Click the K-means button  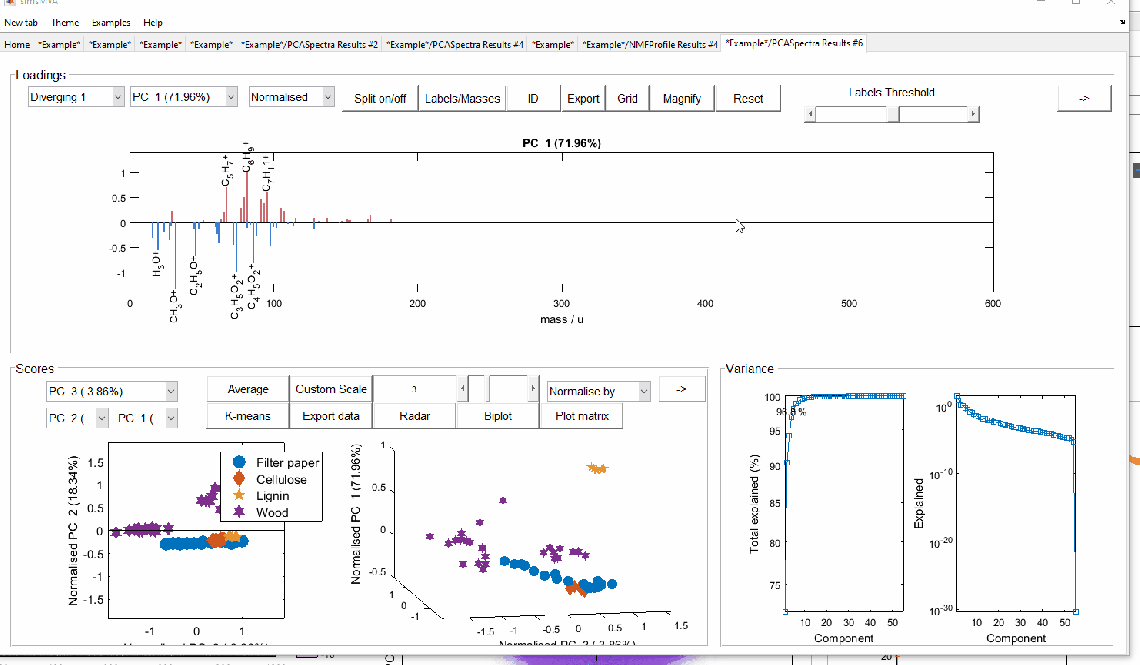tap(247, 416)
